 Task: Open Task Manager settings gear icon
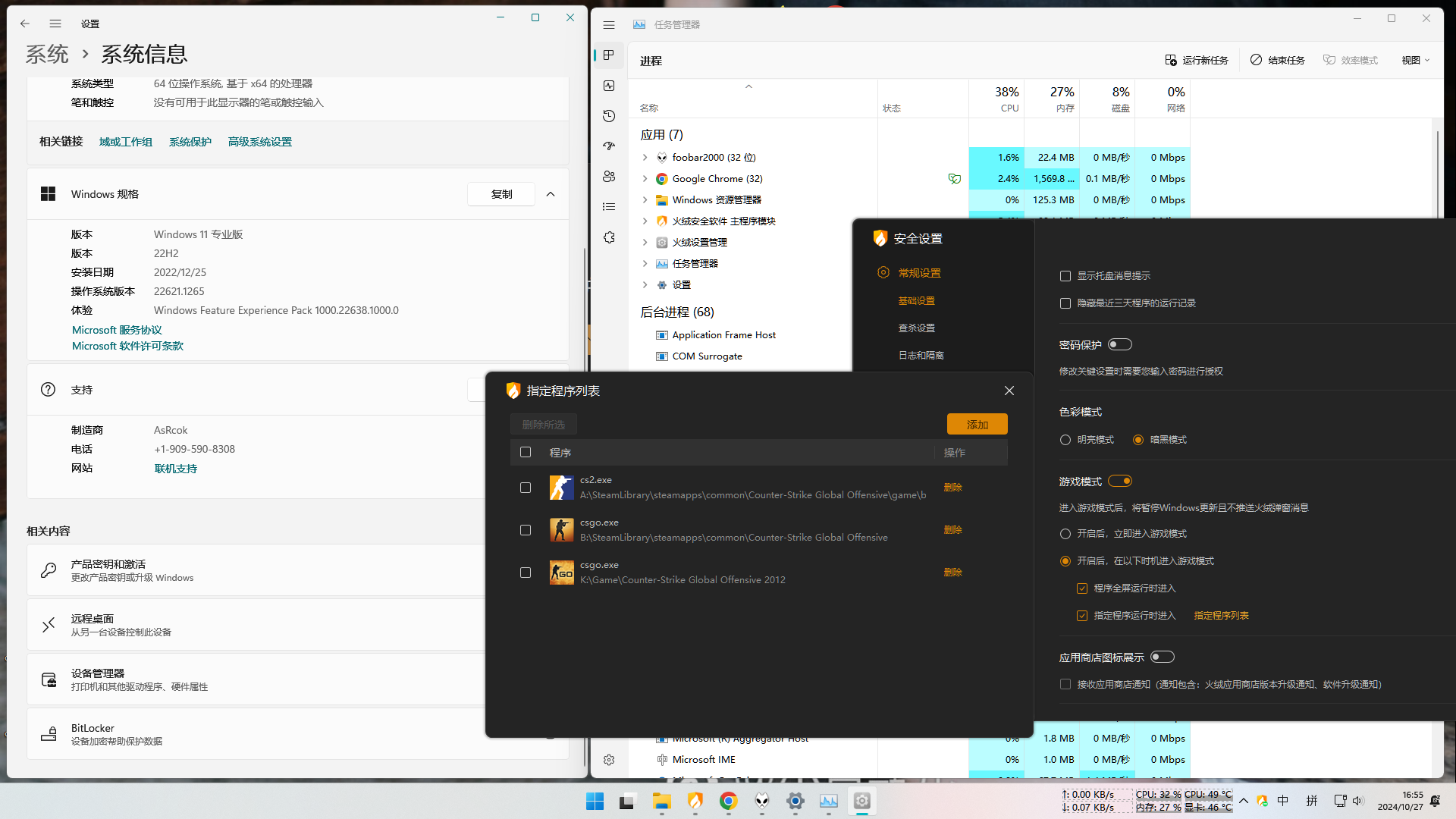[609, 759]
